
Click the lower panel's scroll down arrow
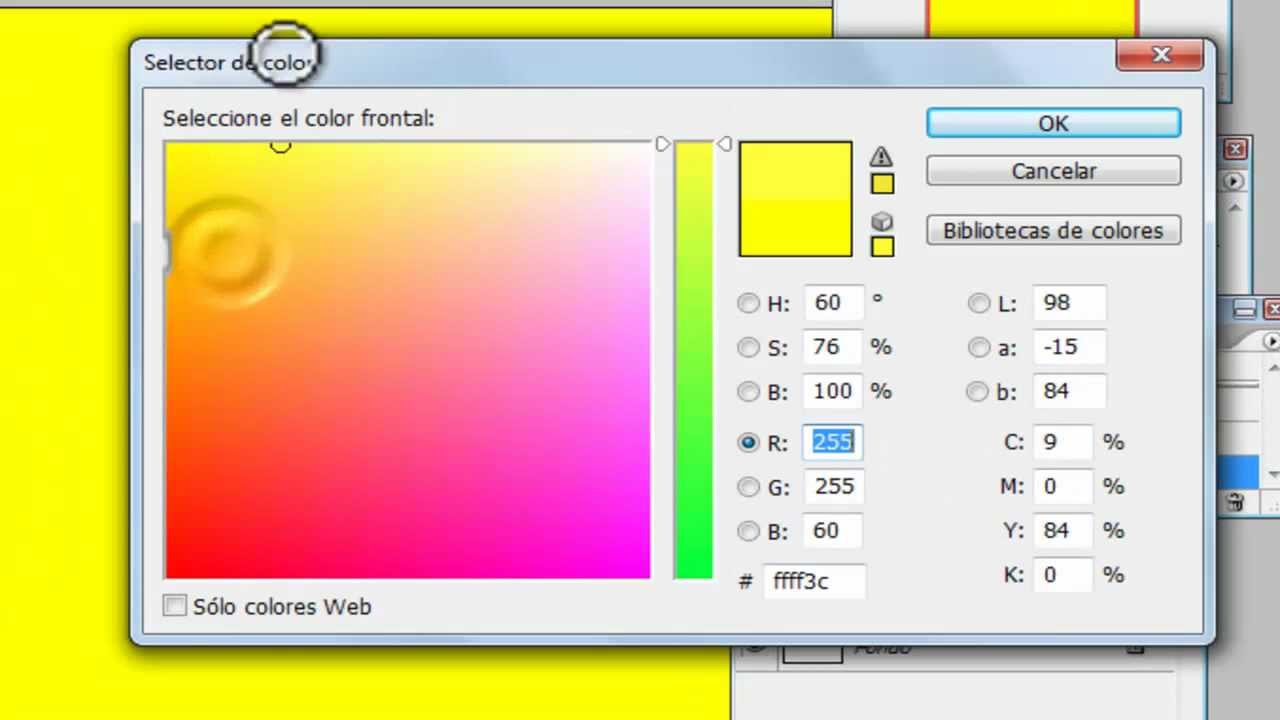click(x=1273, y=474)
